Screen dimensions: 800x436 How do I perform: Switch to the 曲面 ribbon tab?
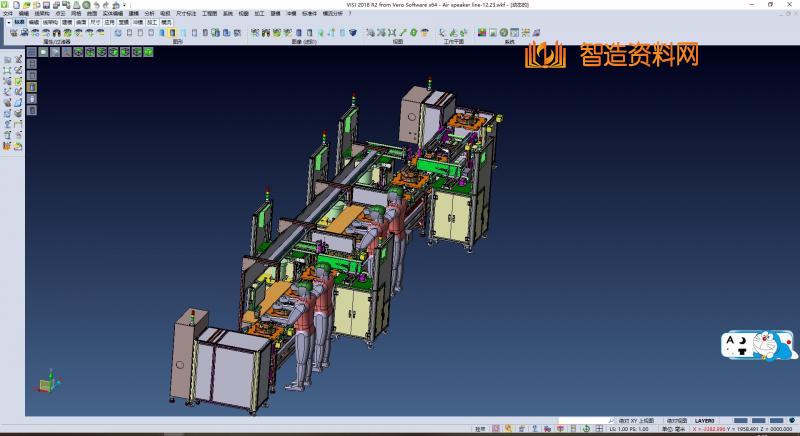[x=81, y=20]
